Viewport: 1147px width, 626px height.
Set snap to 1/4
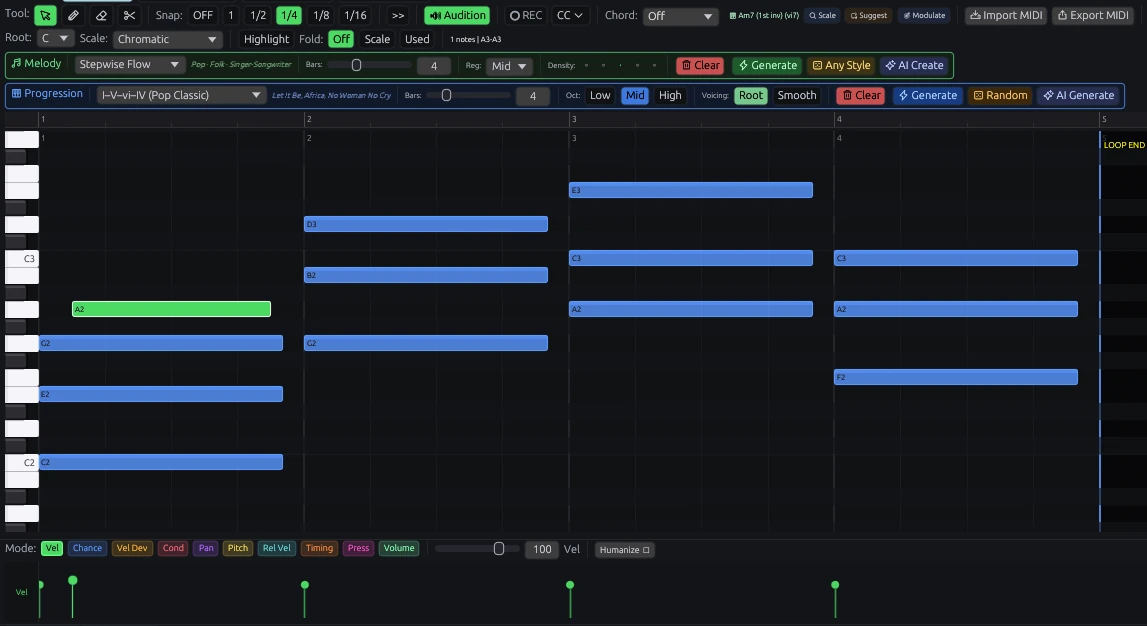pos(289,15)
